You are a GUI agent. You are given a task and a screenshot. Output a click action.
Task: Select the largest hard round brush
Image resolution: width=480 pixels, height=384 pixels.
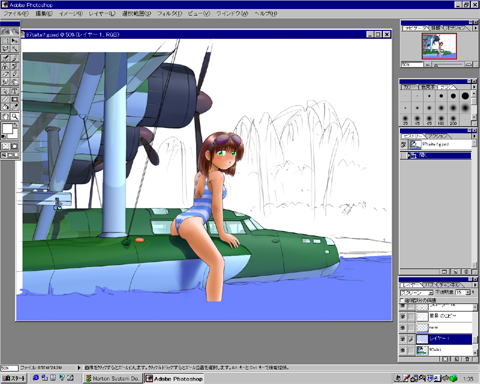[x=465, y=96]
